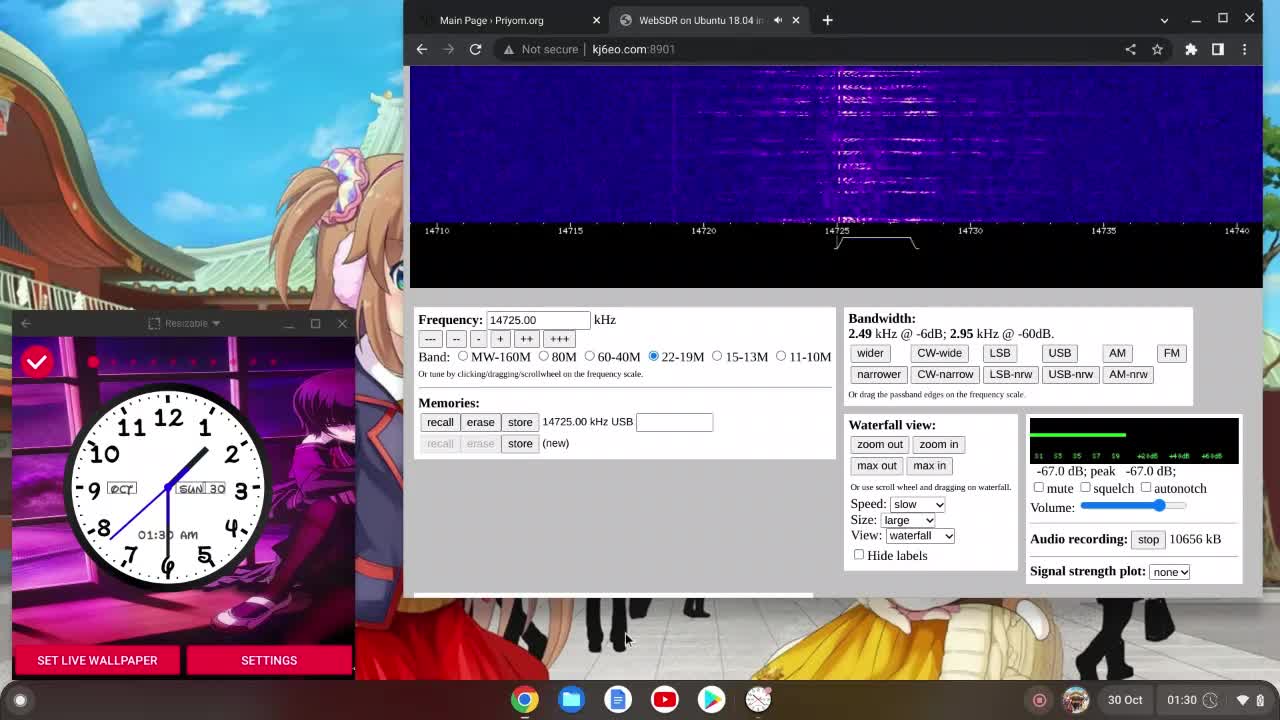
Task: Select the 11-10M band
Action: coord(781,356)
